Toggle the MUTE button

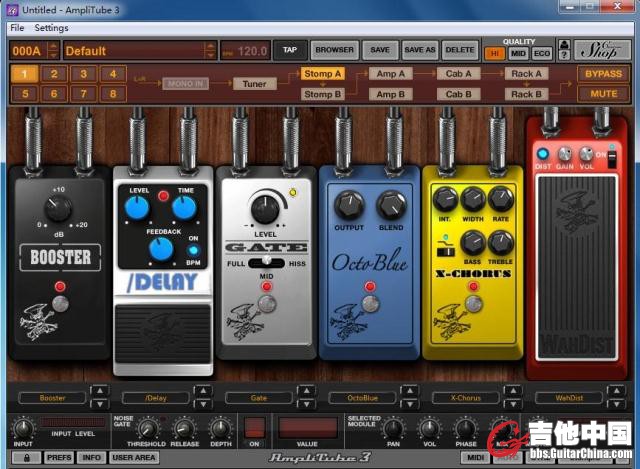pos(603,94)
